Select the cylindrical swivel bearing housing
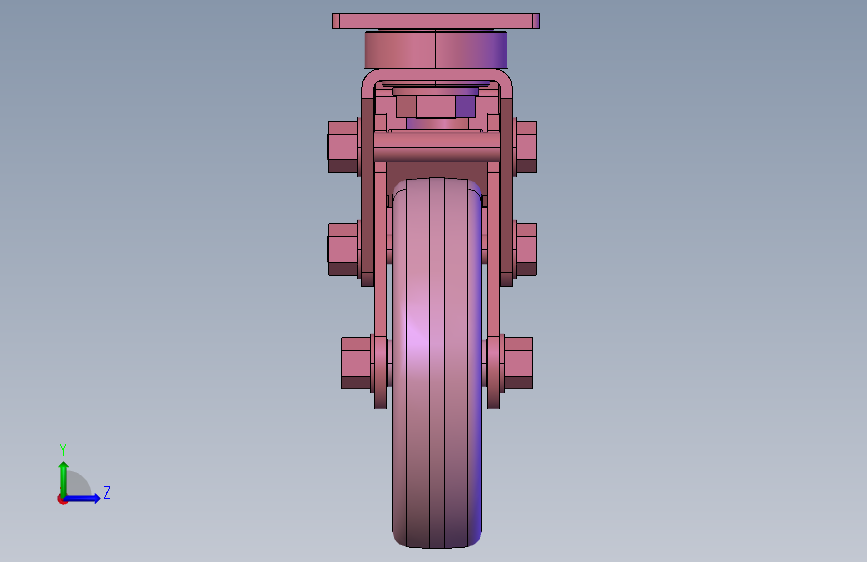867x562 pixels. tap(436, 50)
